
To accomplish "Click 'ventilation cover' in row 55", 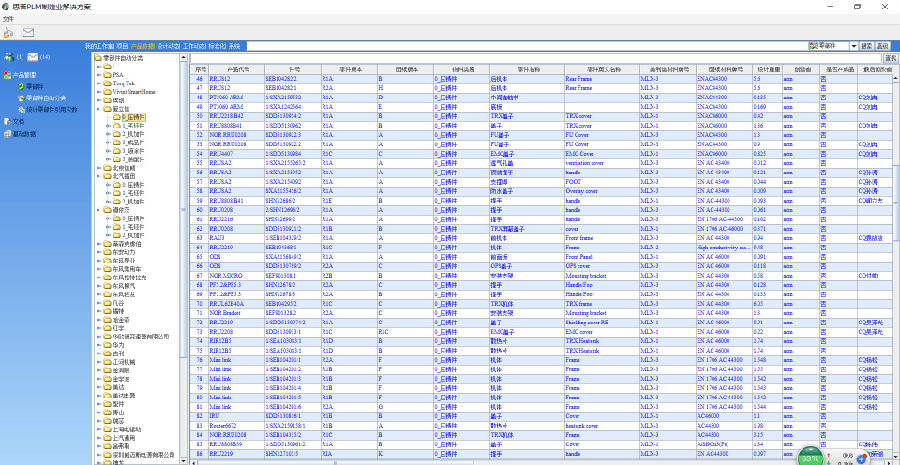I will pos(584,163).
